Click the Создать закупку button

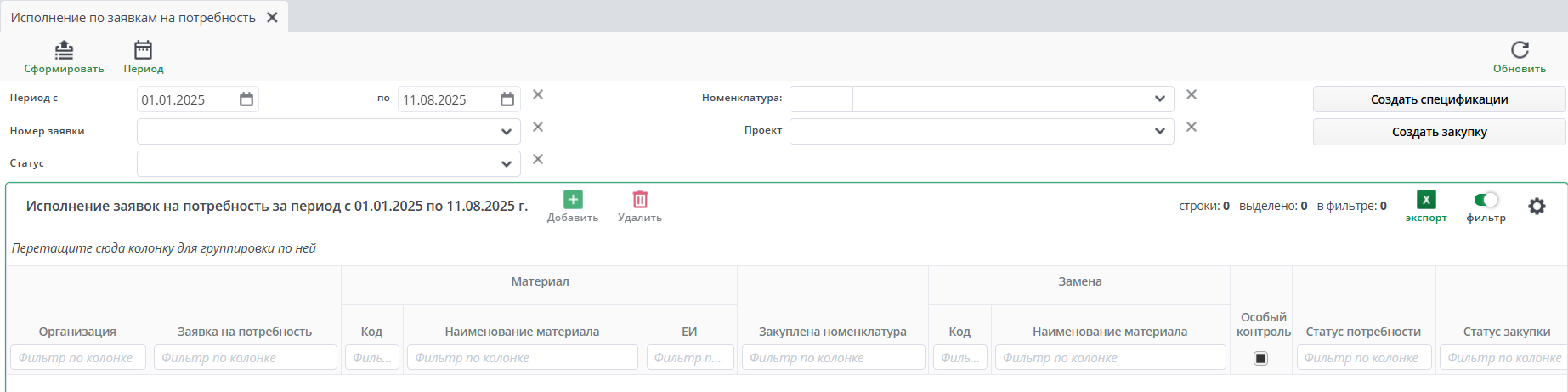[1439, 132]
